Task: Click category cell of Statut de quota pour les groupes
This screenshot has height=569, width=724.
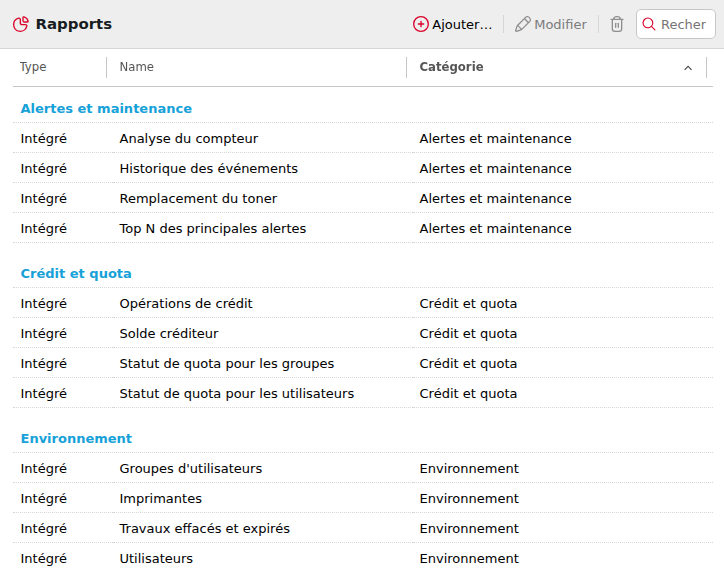Action: [468, 363]
